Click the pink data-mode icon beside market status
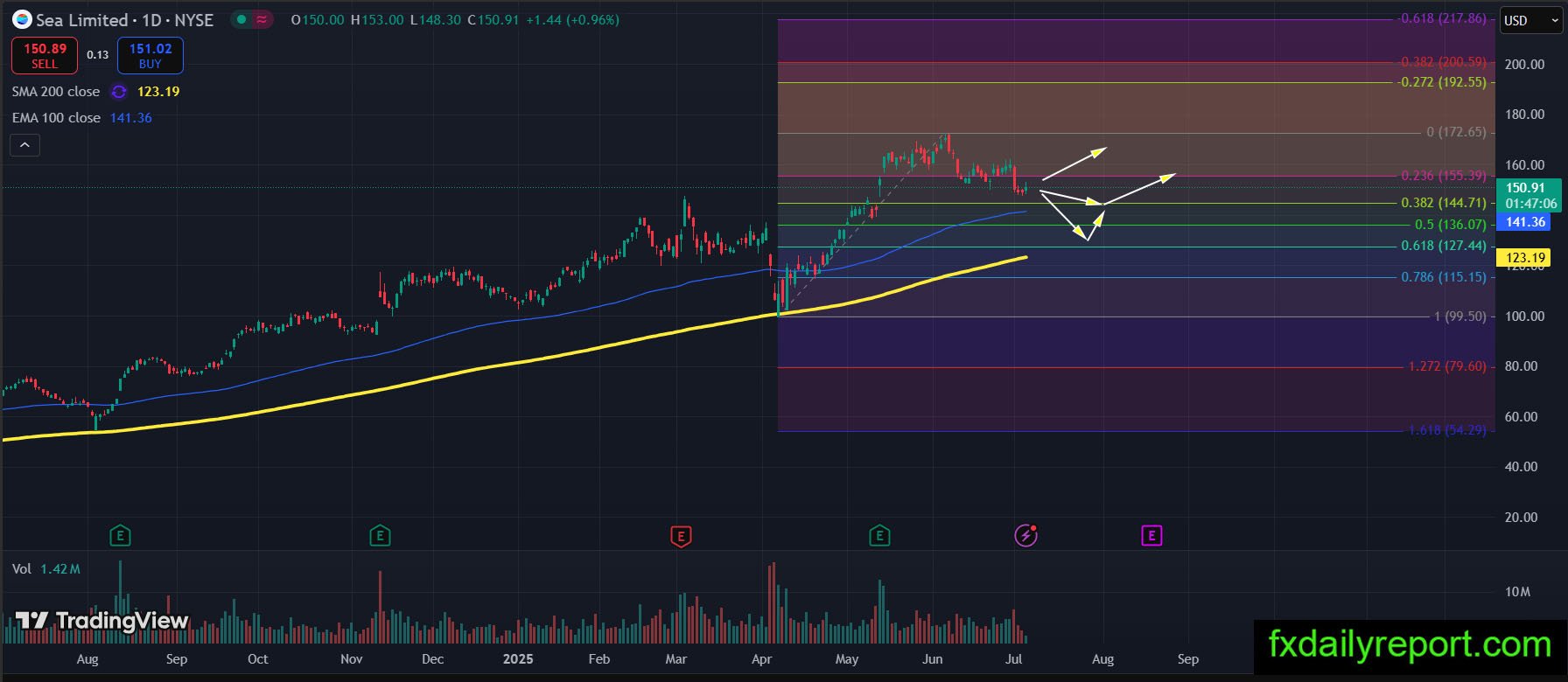Screen dimensions: 1568x682 click(x=262, y=19)
